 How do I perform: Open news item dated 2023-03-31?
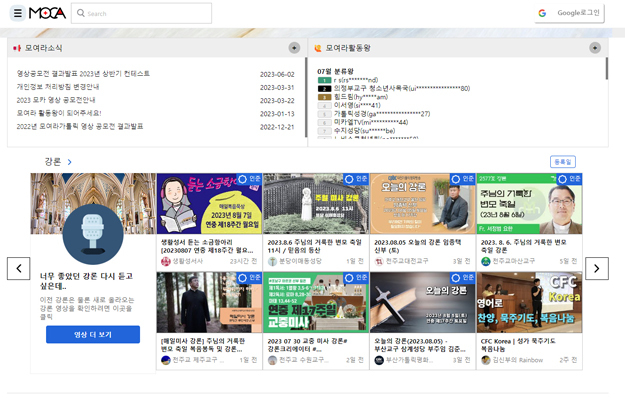tap(155, 87)
